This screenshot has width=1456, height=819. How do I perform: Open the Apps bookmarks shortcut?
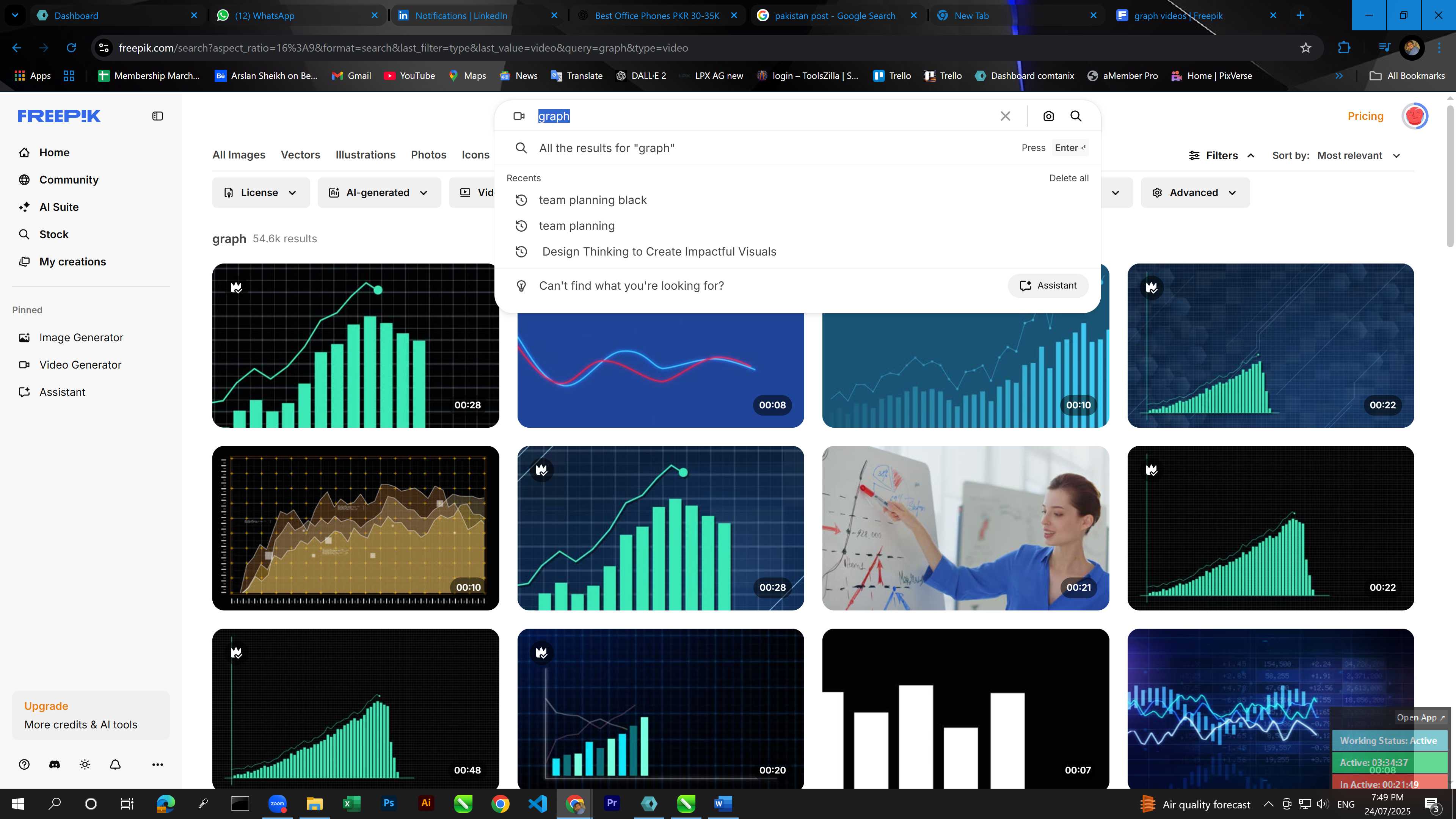[32, 76]
